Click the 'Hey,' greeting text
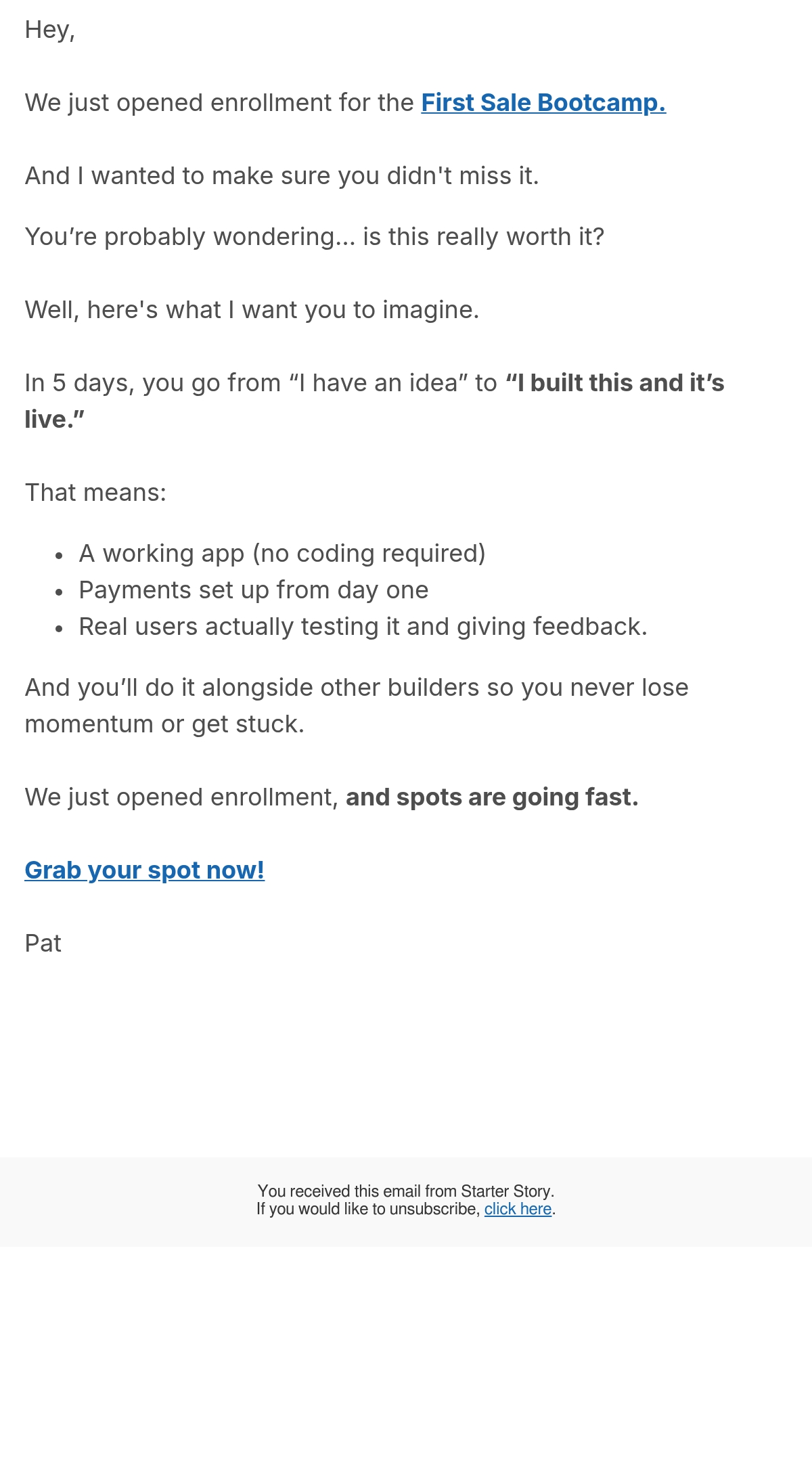This screenshot has width=812, height=1462. (x=50, y=30)
